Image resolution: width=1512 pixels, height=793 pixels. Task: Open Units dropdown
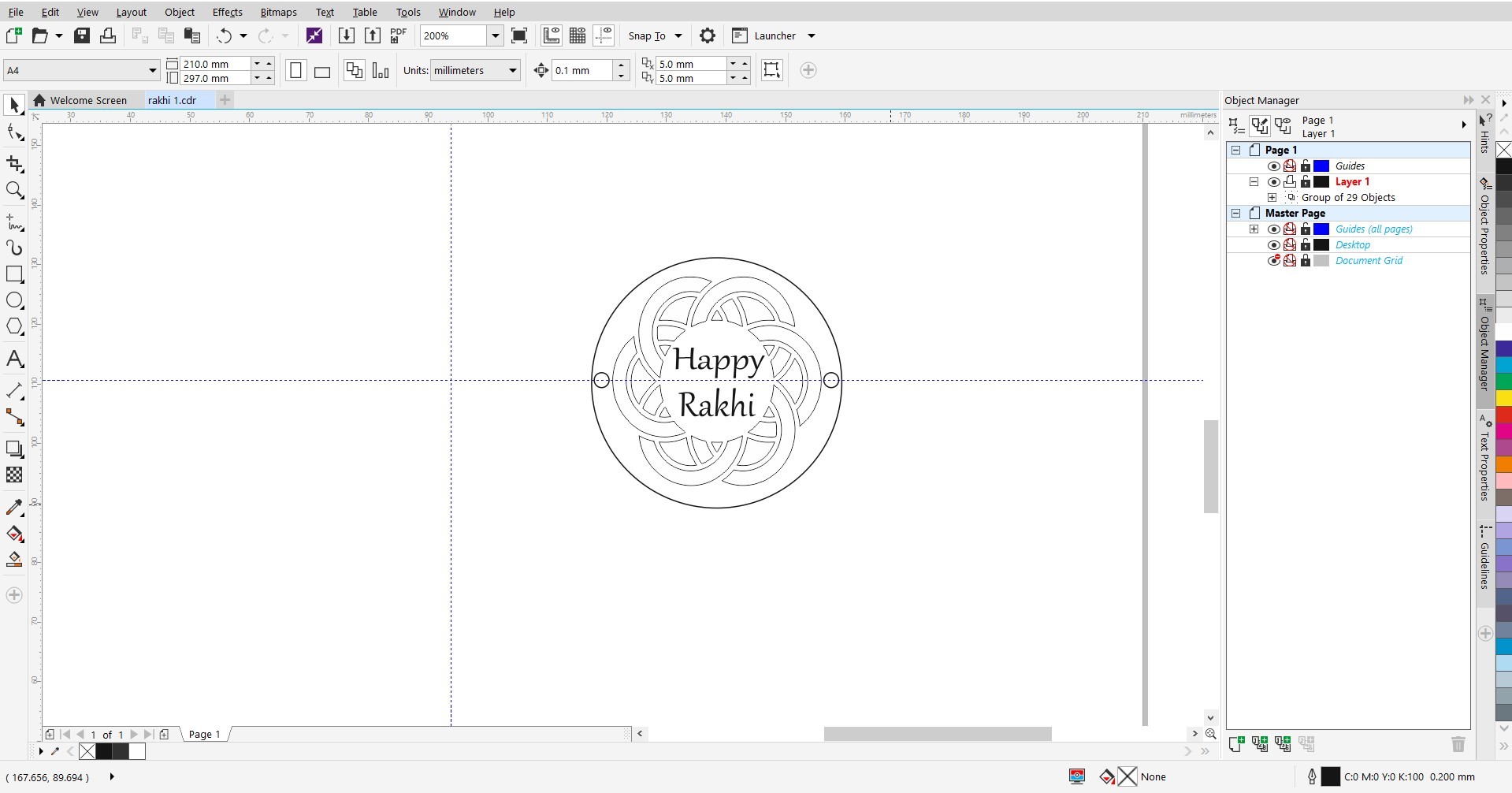(512, 70)
